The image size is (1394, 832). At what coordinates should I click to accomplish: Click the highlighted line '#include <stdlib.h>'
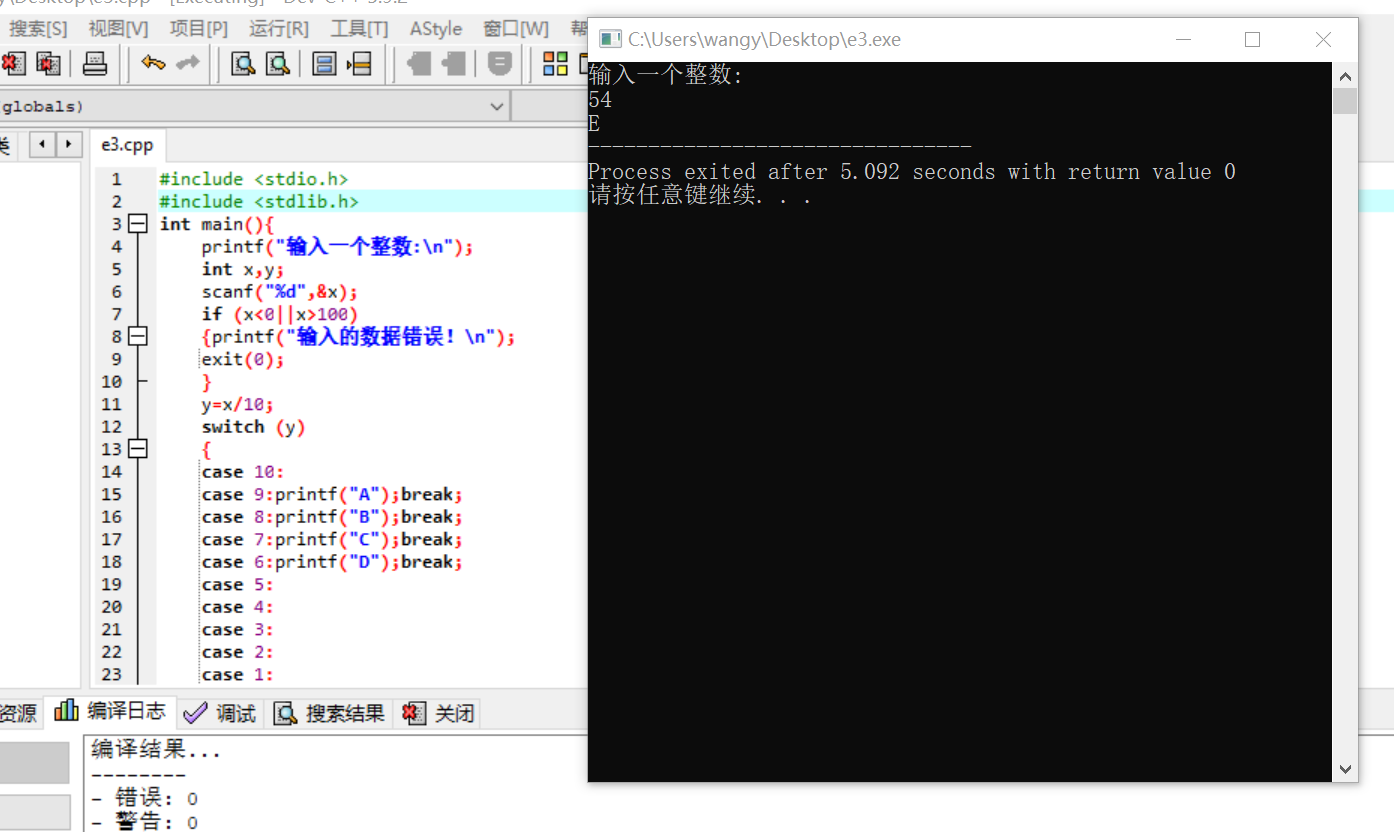tap(259, 202)
